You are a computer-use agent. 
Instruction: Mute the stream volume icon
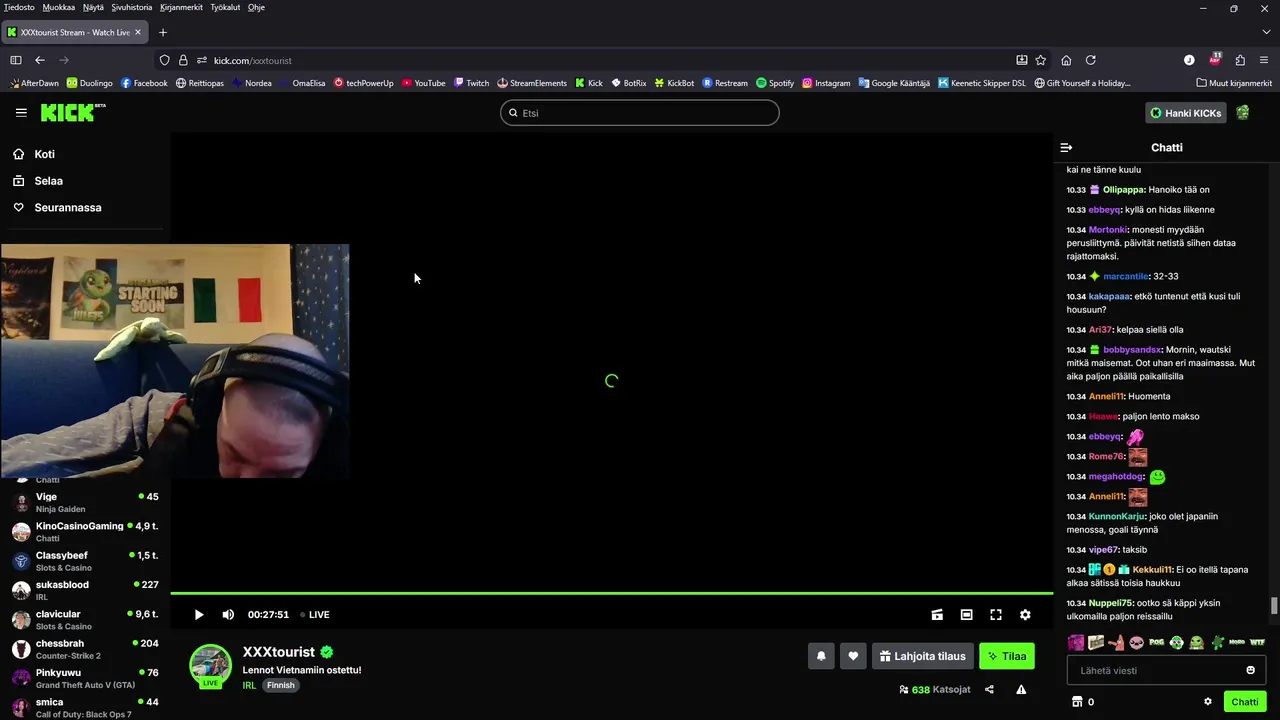(x=228, y=615)
